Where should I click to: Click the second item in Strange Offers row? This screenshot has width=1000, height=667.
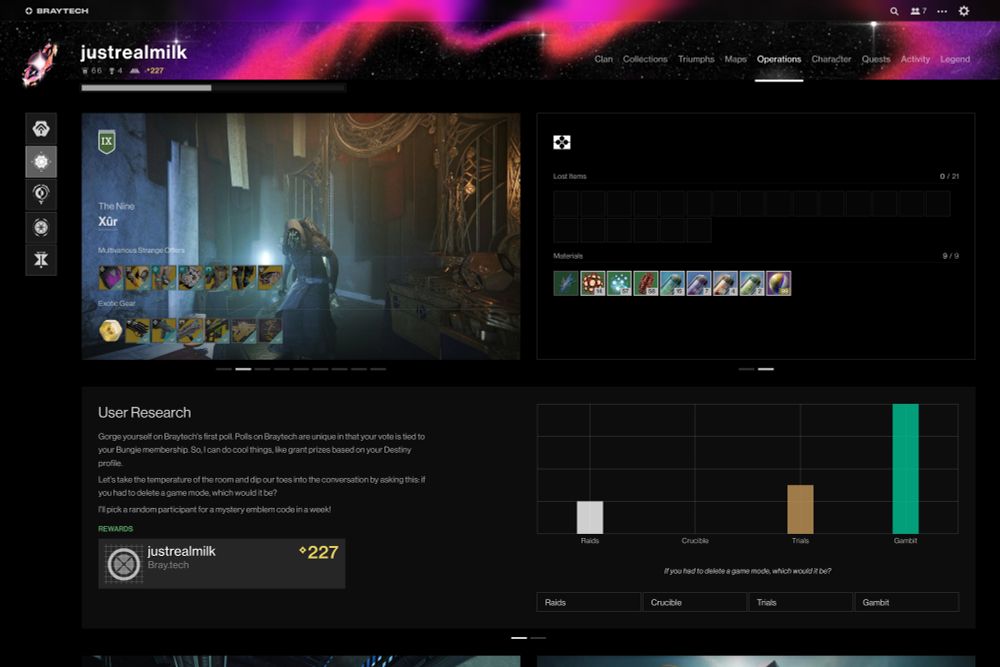pos(137,278)
